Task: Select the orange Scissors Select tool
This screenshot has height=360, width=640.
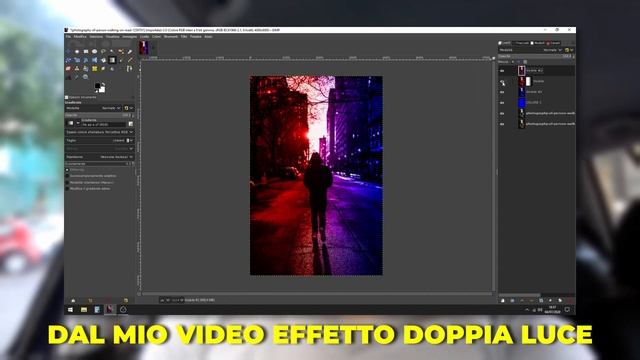Action: (121, 51)
